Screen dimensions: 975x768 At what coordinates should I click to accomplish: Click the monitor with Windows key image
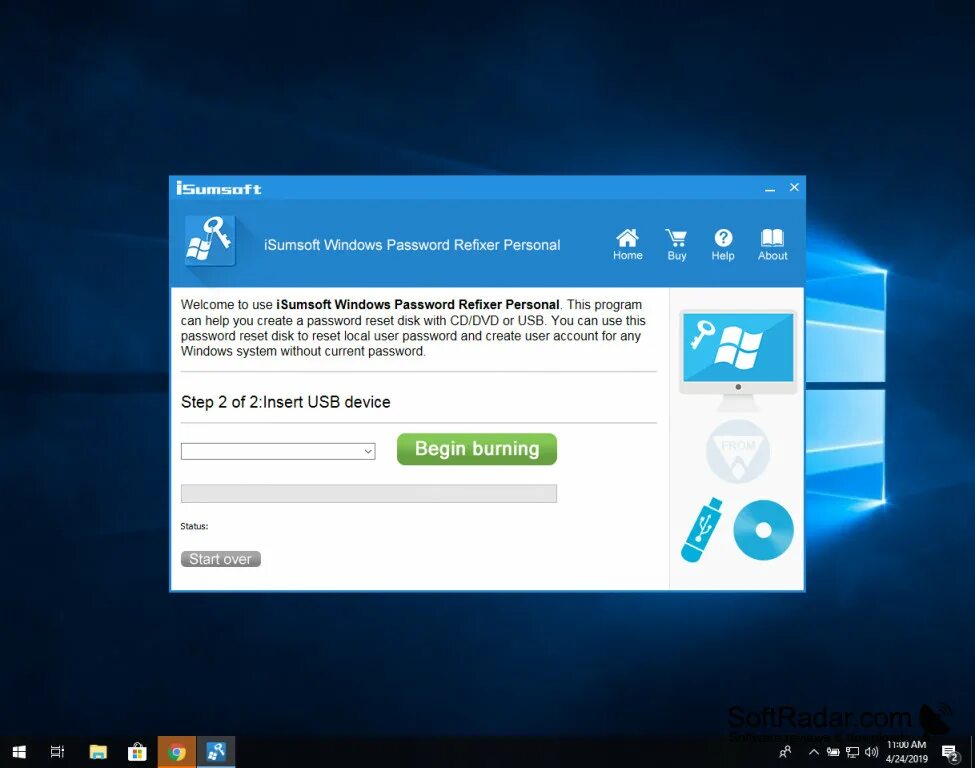(x=738, y=360)
